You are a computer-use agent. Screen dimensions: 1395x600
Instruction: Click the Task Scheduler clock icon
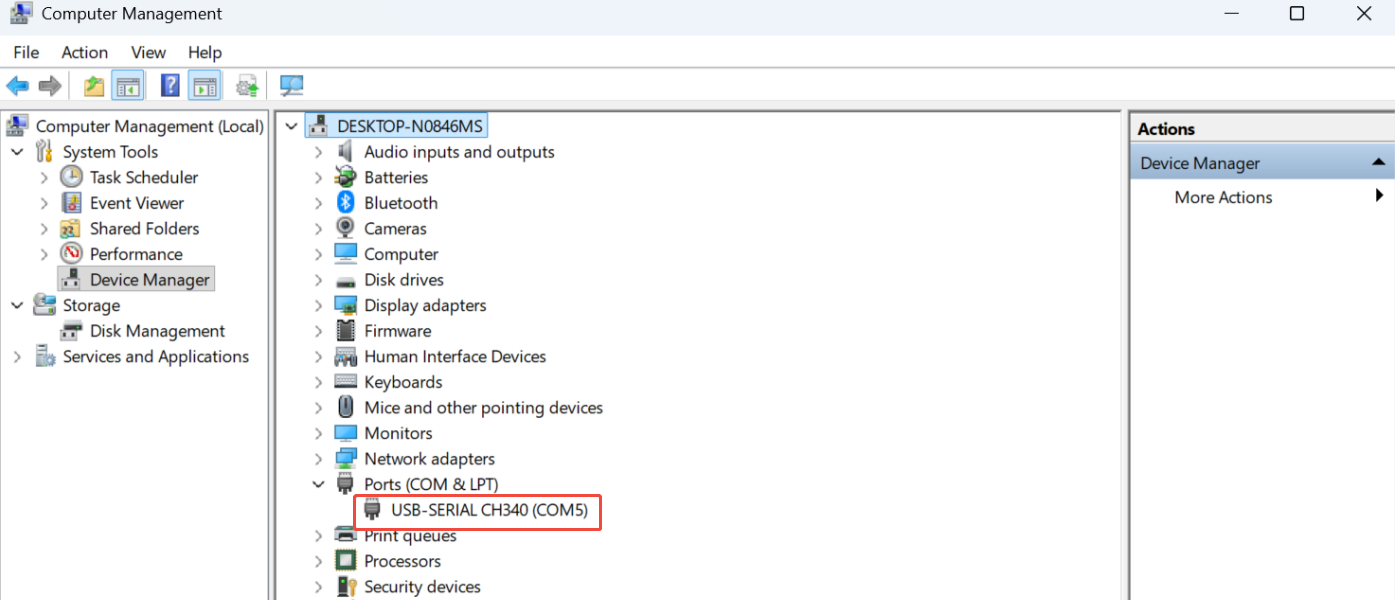pos(71,177)
